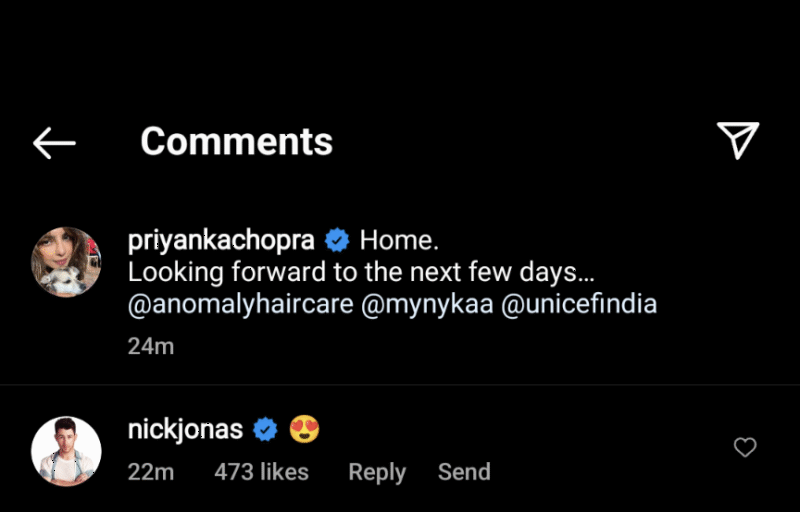Viewport: 800px width, 512px height.
Task: Tap the heart-eyes emoji in nickjonas's comment
Action: pyautogui.click(x=304, y=430)
